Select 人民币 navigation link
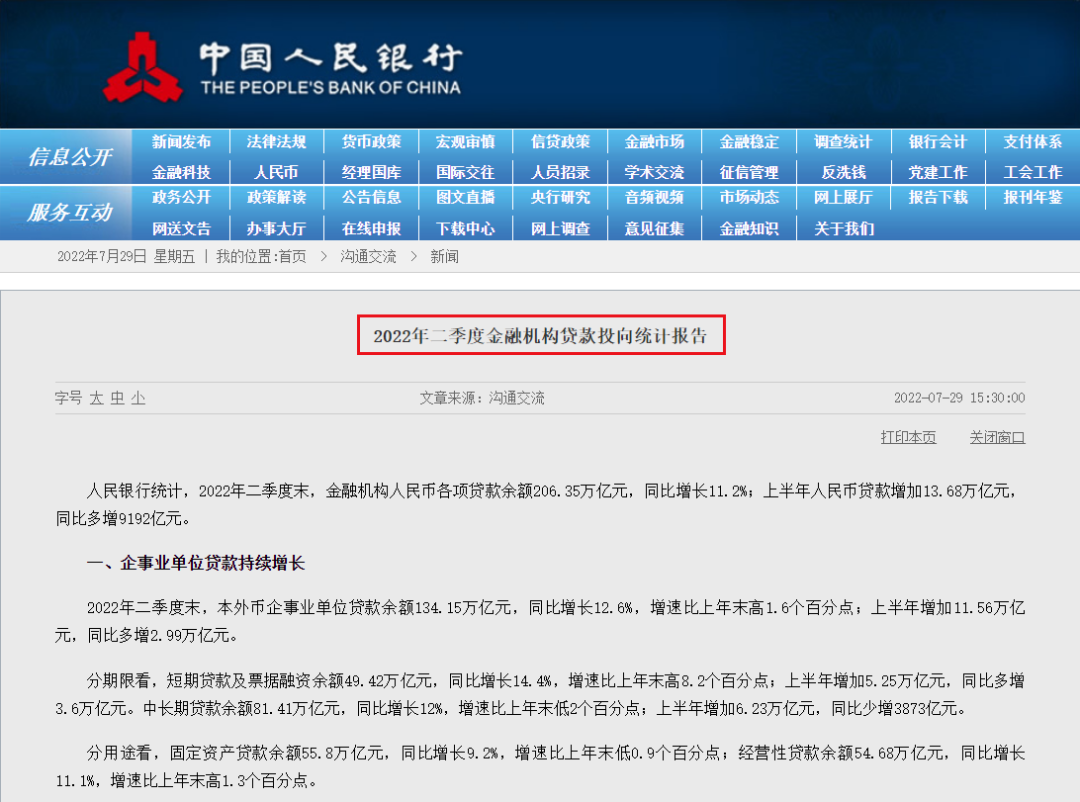Screen dimensions: 1080x802 tap(276, 172)
